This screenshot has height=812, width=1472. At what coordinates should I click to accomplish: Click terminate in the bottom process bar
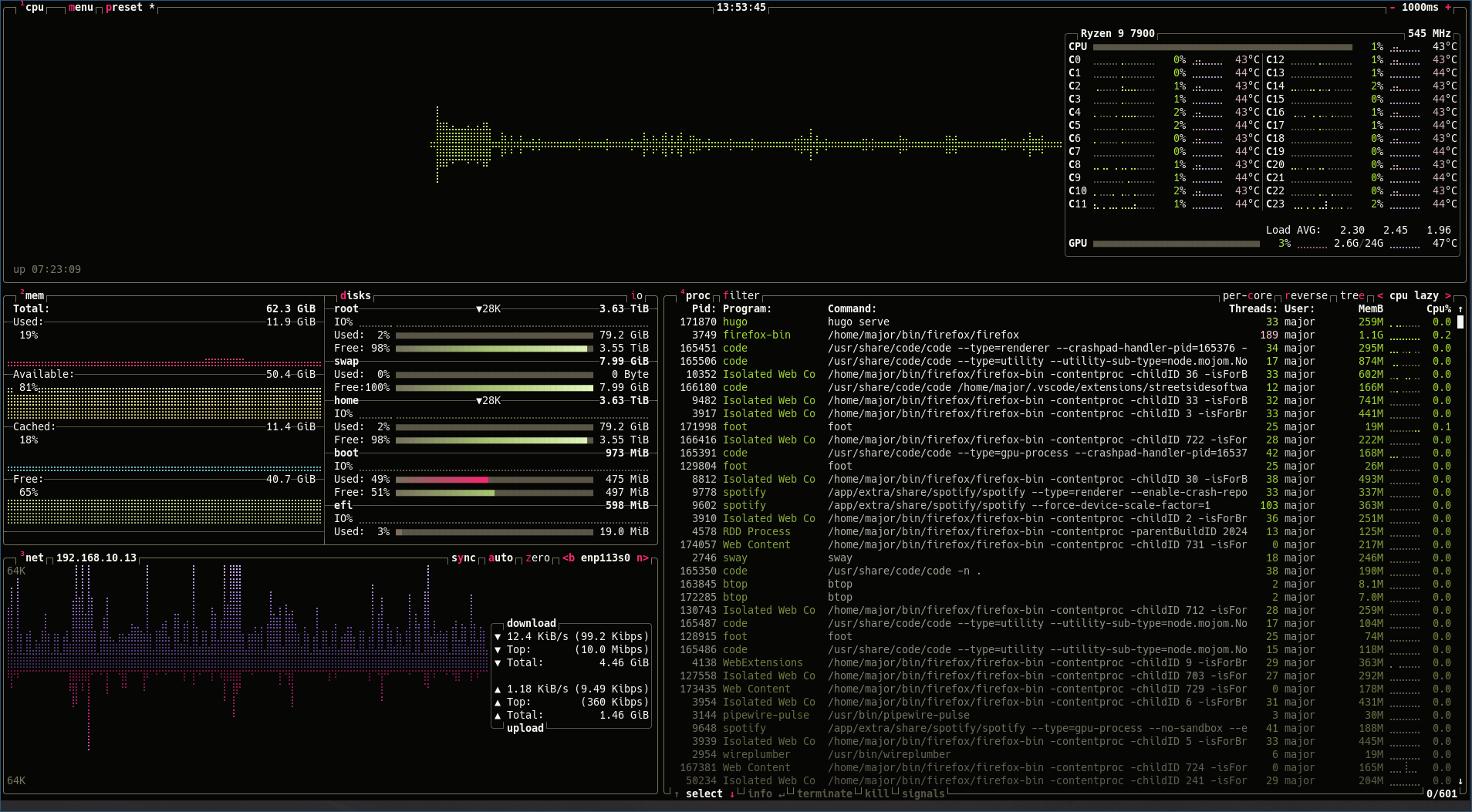(x=825, y=793)
